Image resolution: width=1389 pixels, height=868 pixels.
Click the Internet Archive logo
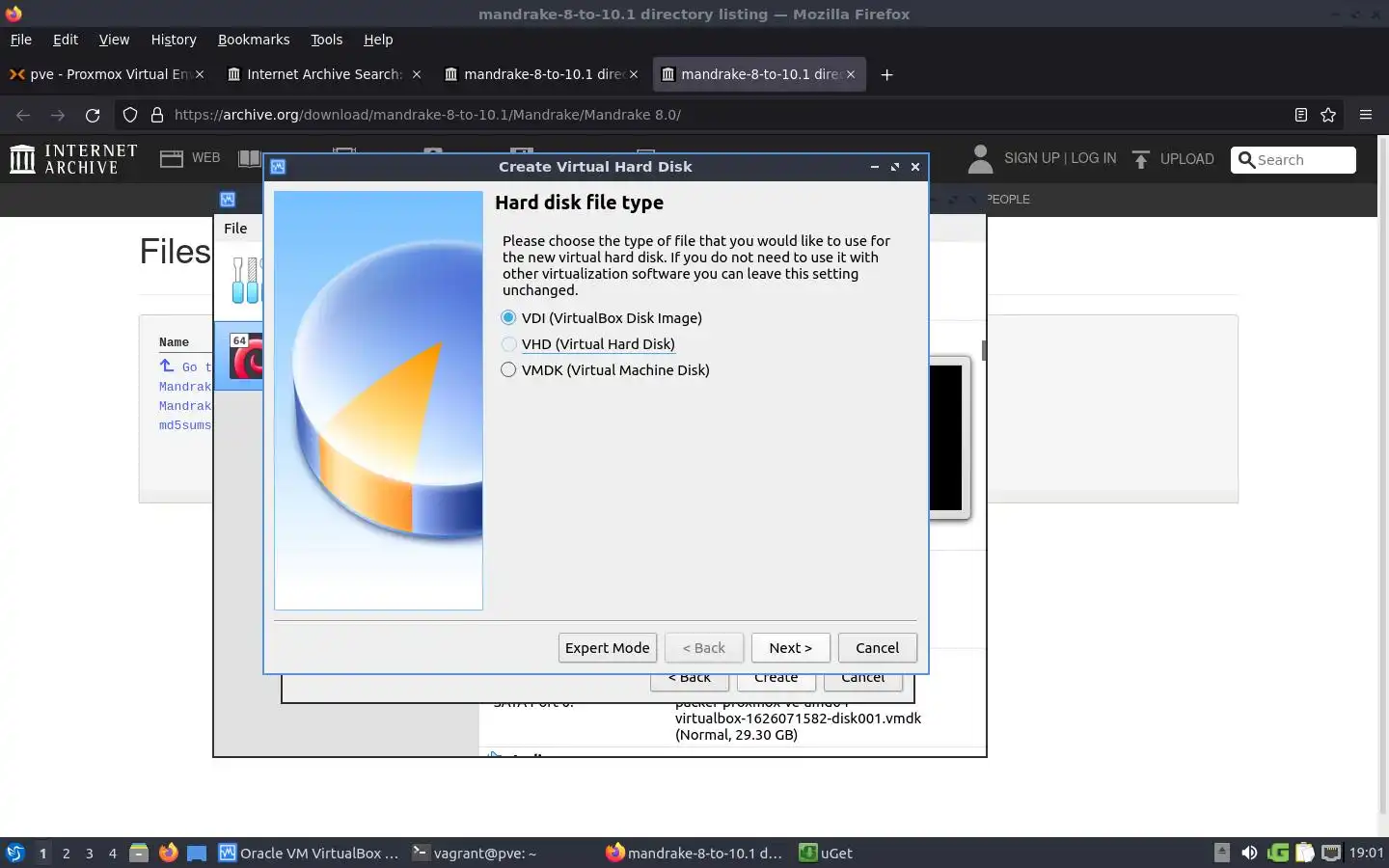click(73, 159)
